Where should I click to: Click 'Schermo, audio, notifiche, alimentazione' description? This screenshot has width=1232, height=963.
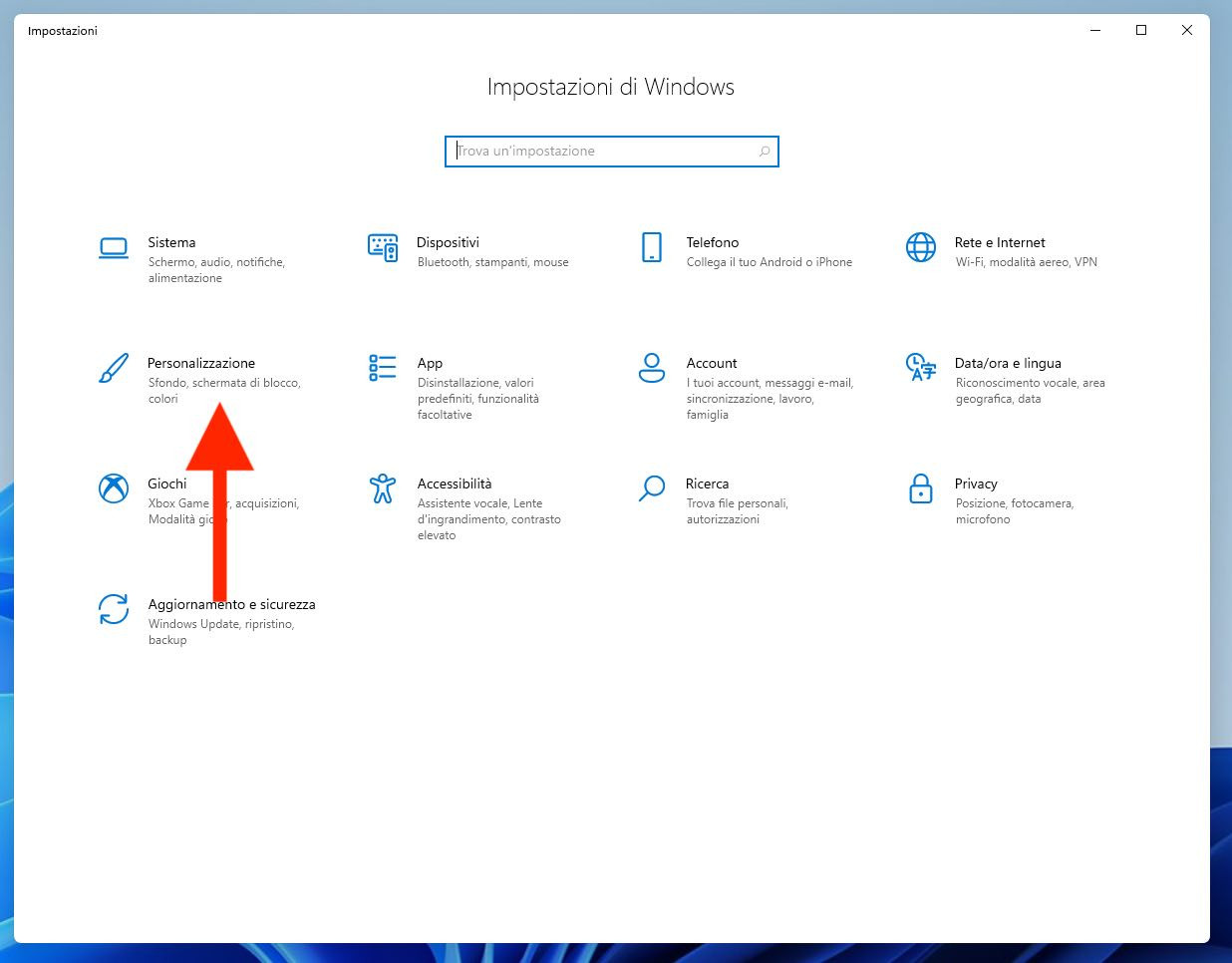(x=216, y=270)
